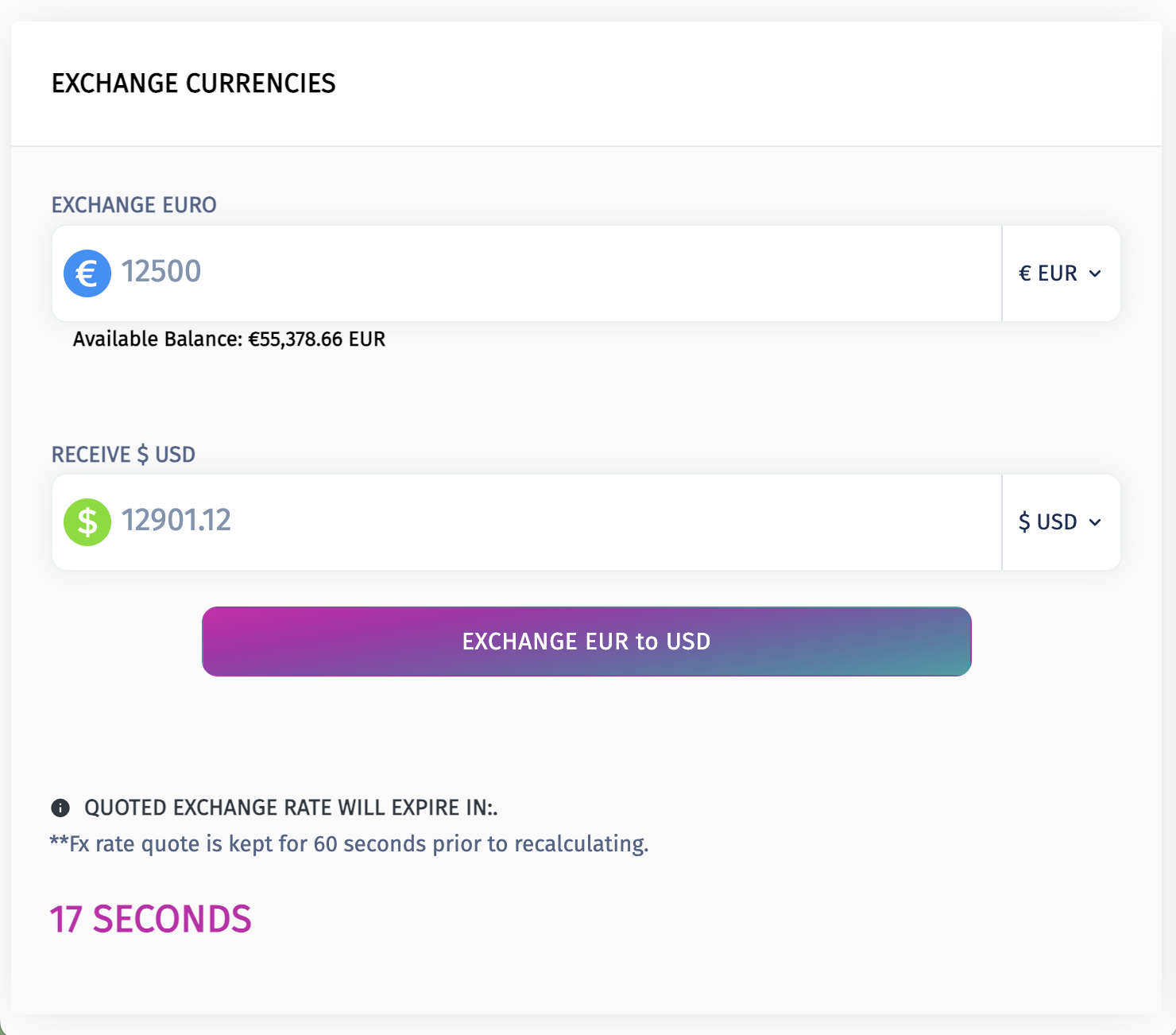Click the blue Euro currency icon
This screenshot has width=1176, height=1035.
[x=87, y=273]
